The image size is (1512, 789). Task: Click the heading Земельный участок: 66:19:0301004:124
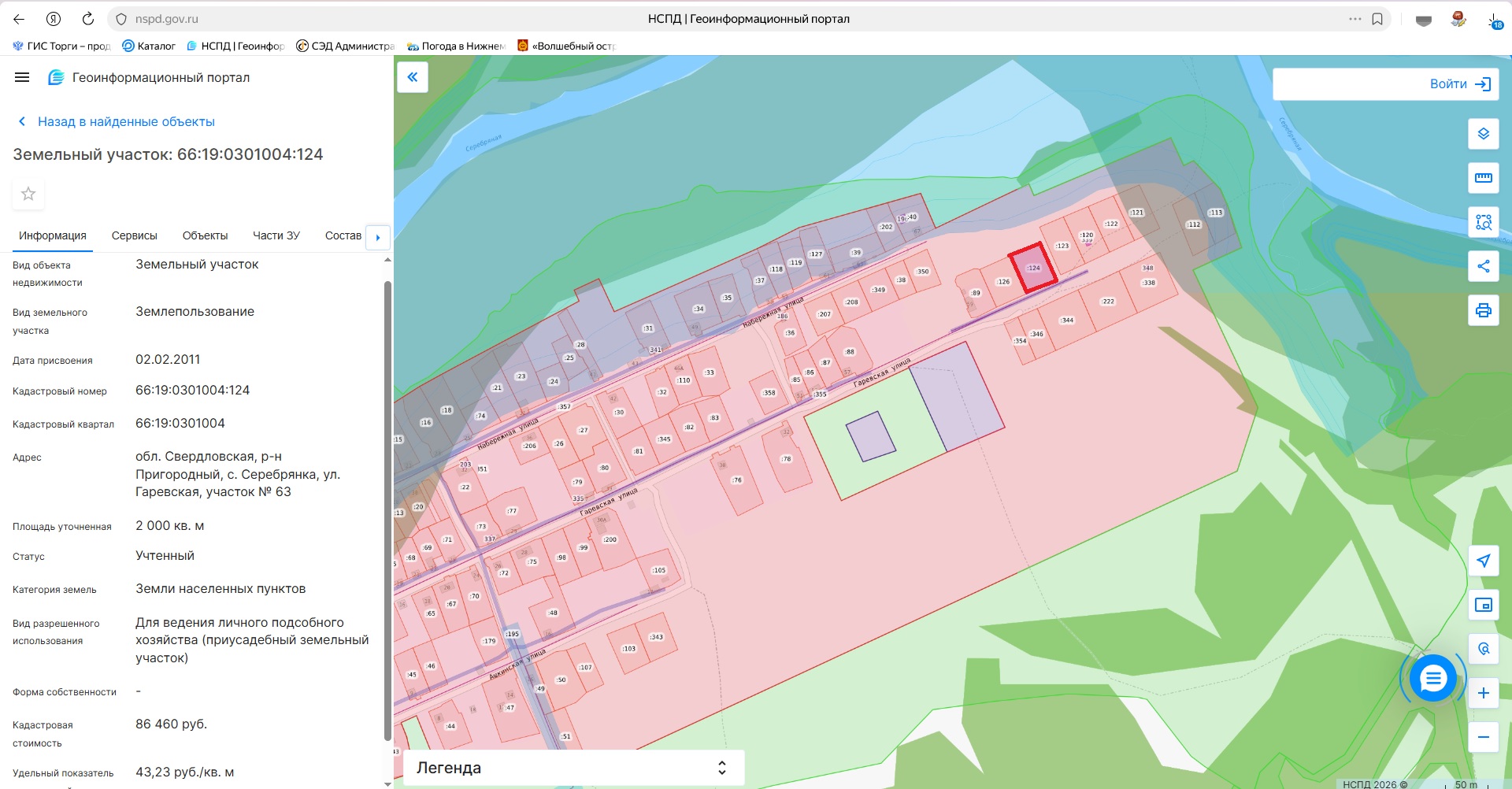pos(168,154)
